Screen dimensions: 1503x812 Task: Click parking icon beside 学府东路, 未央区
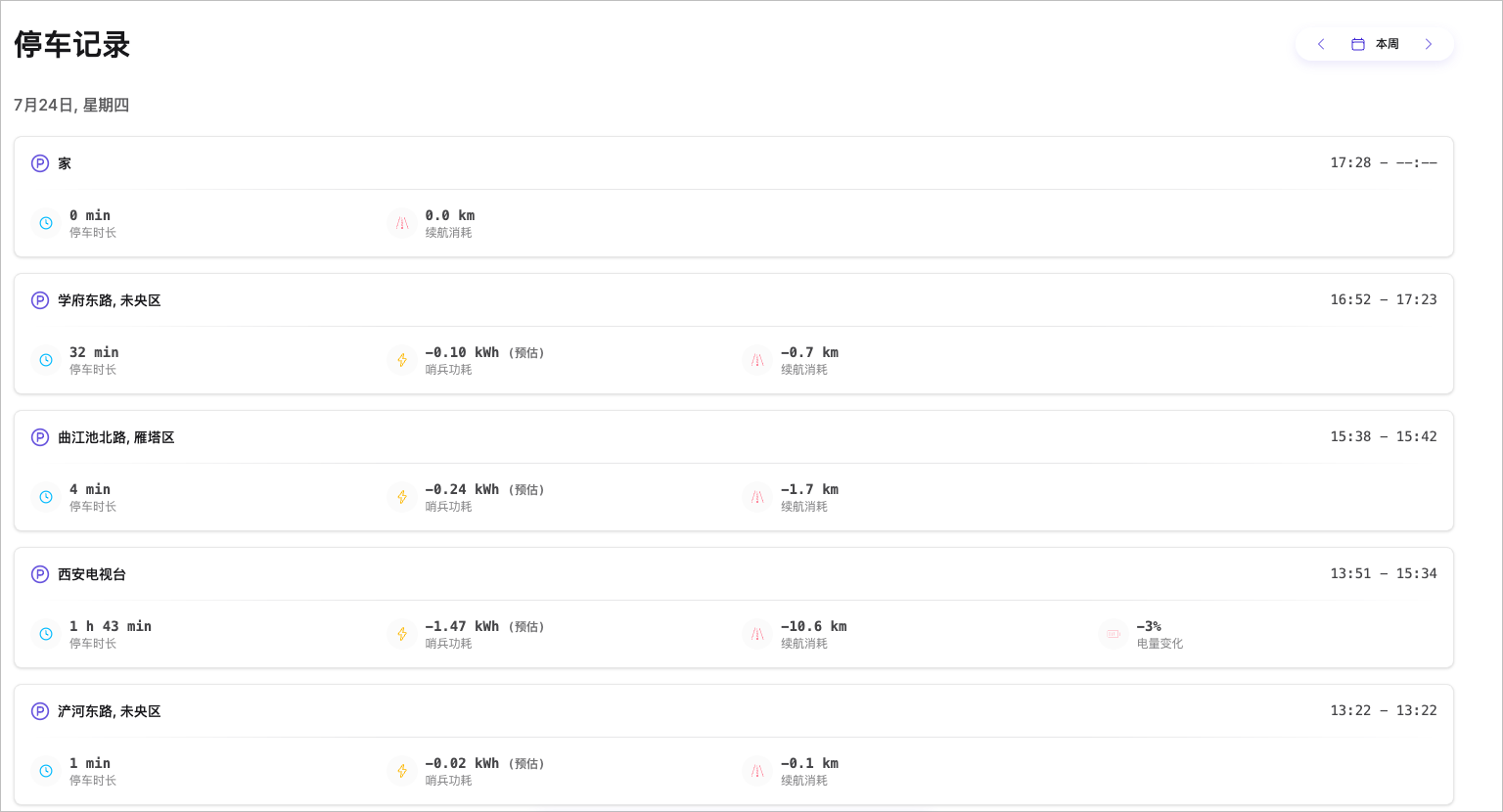pos(40,300)
